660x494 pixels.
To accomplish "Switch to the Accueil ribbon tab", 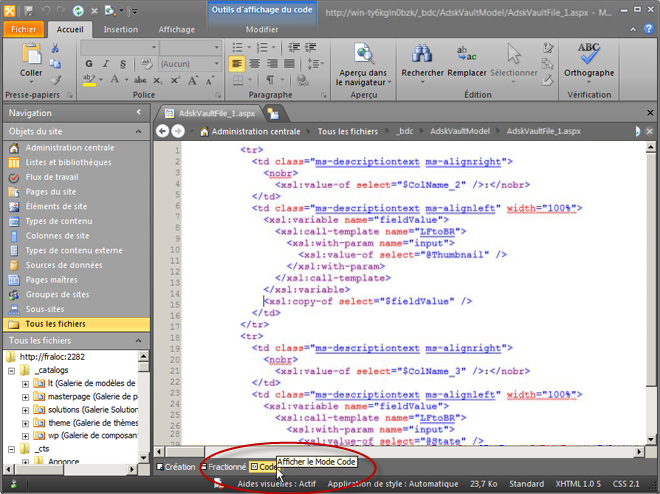I will [x=70, y=29].
